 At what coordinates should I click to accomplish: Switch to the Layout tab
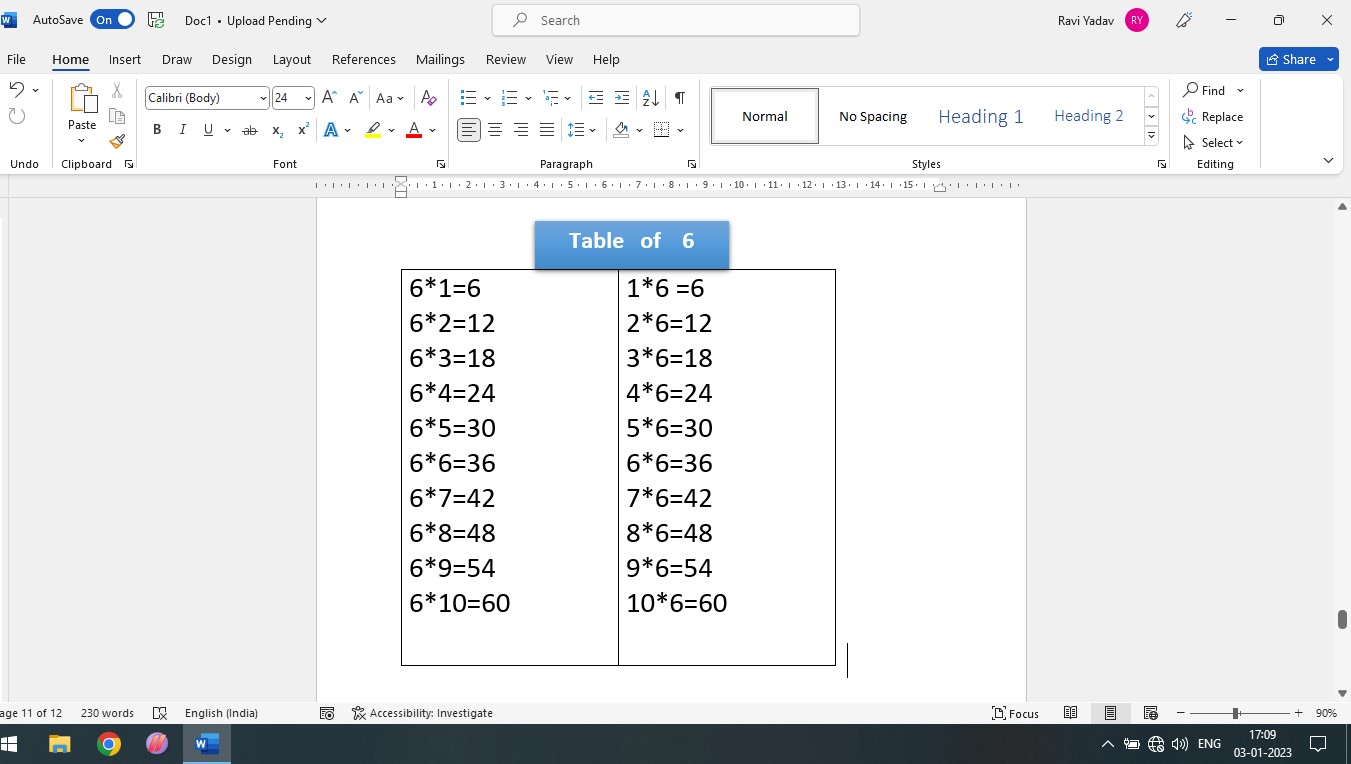pyautogui.click(x=291, y=59)
